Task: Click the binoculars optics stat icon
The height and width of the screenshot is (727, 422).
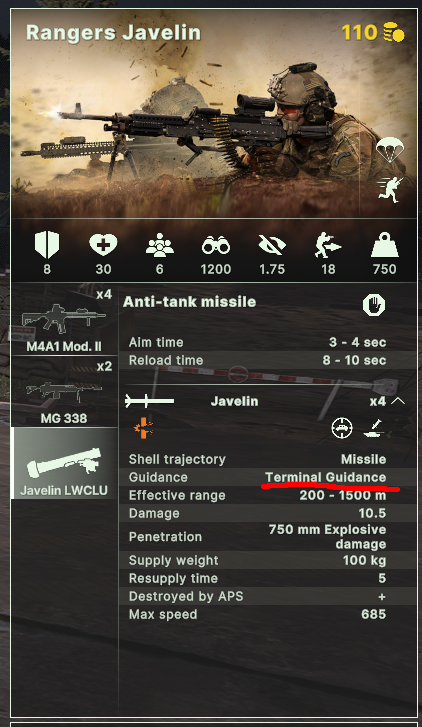Action: point(216,245)
